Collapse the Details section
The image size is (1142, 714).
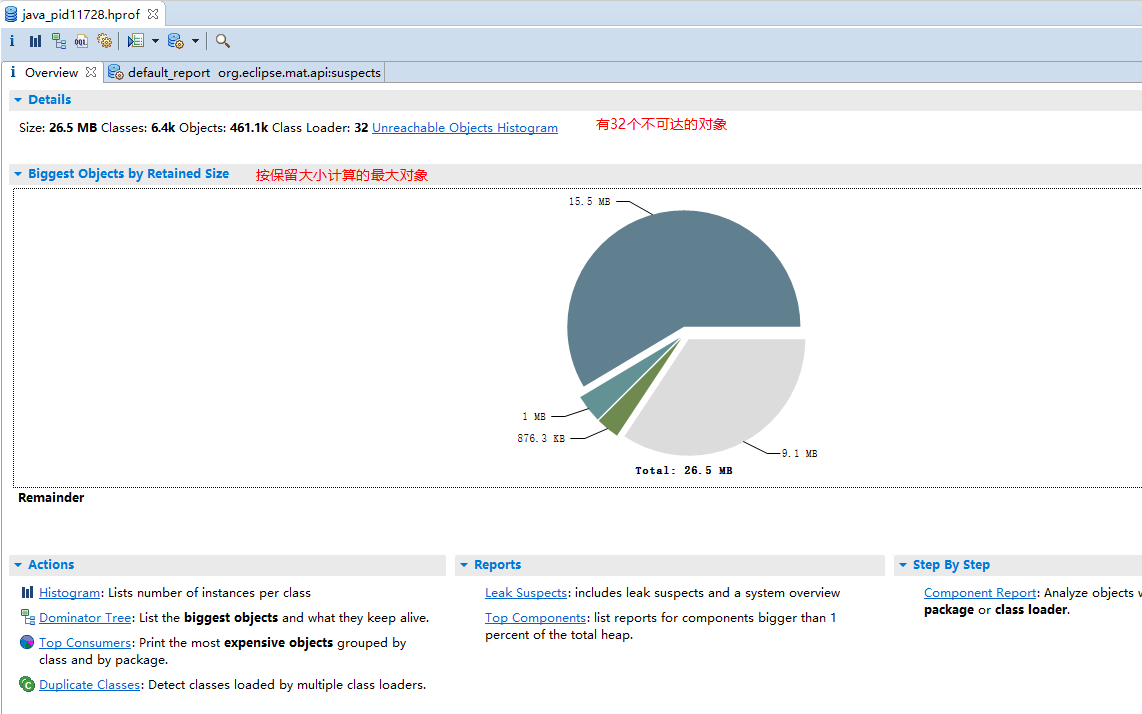click(18, 100)
